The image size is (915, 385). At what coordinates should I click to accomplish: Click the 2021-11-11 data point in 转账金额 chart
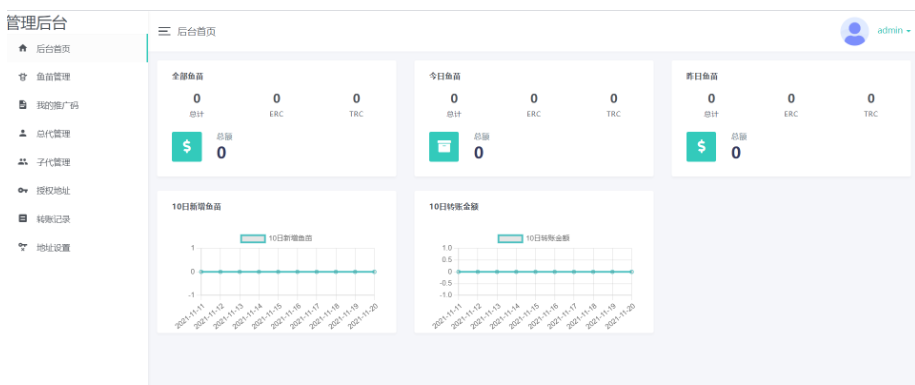coord(458,272)
